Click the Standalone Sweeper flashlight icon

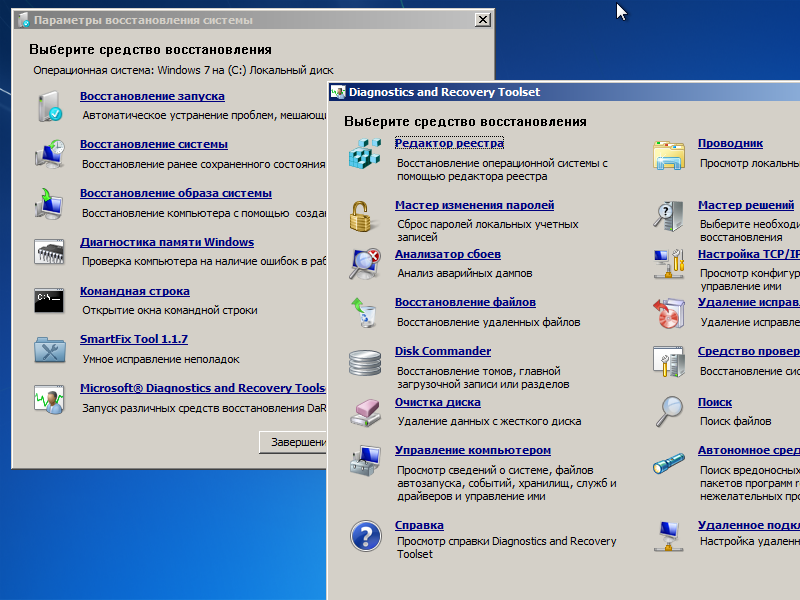pyautogui.click(x=668, y=463)
